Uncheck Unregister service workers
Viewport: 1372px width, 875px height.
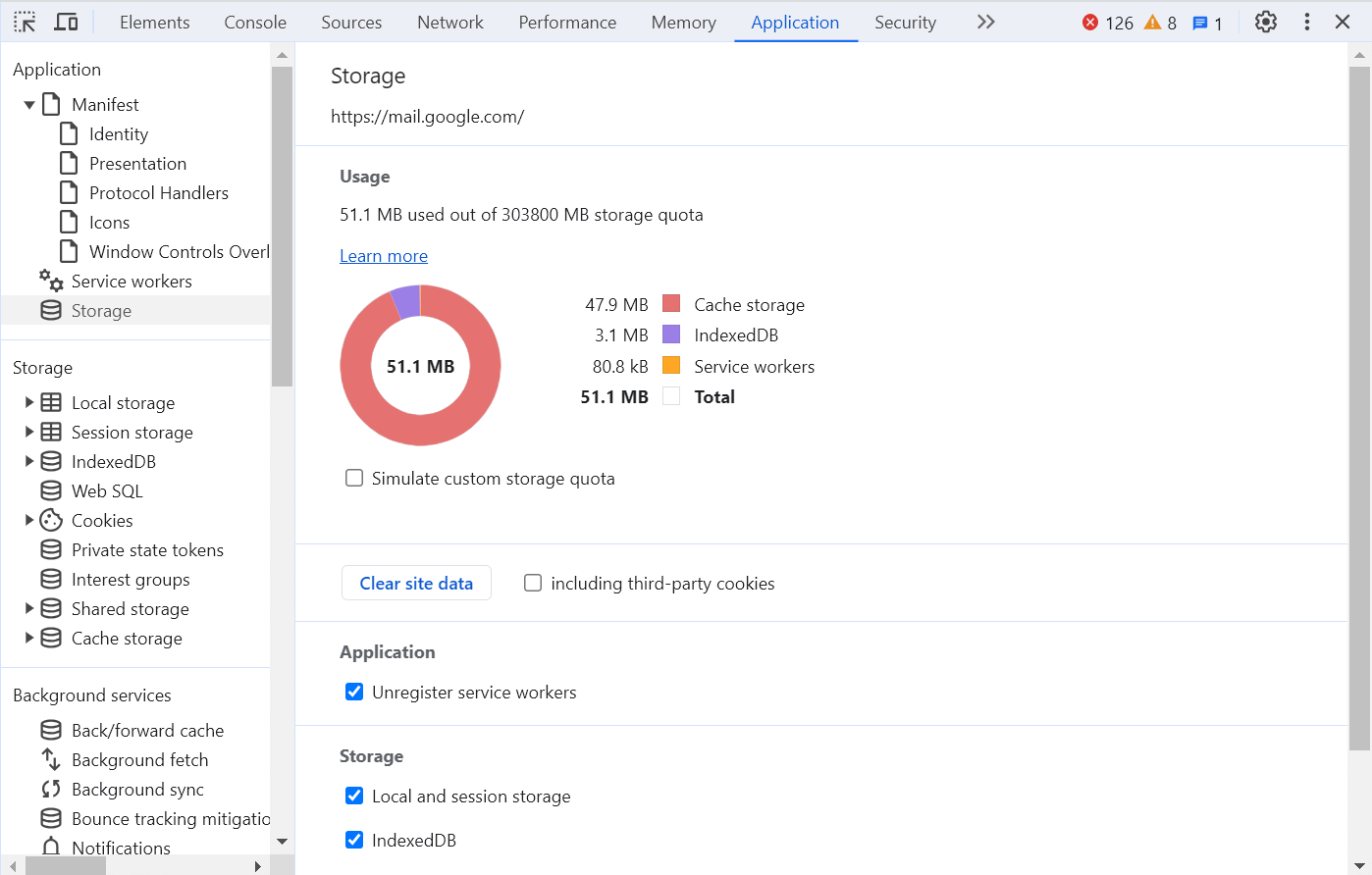(x=354, y=693)
